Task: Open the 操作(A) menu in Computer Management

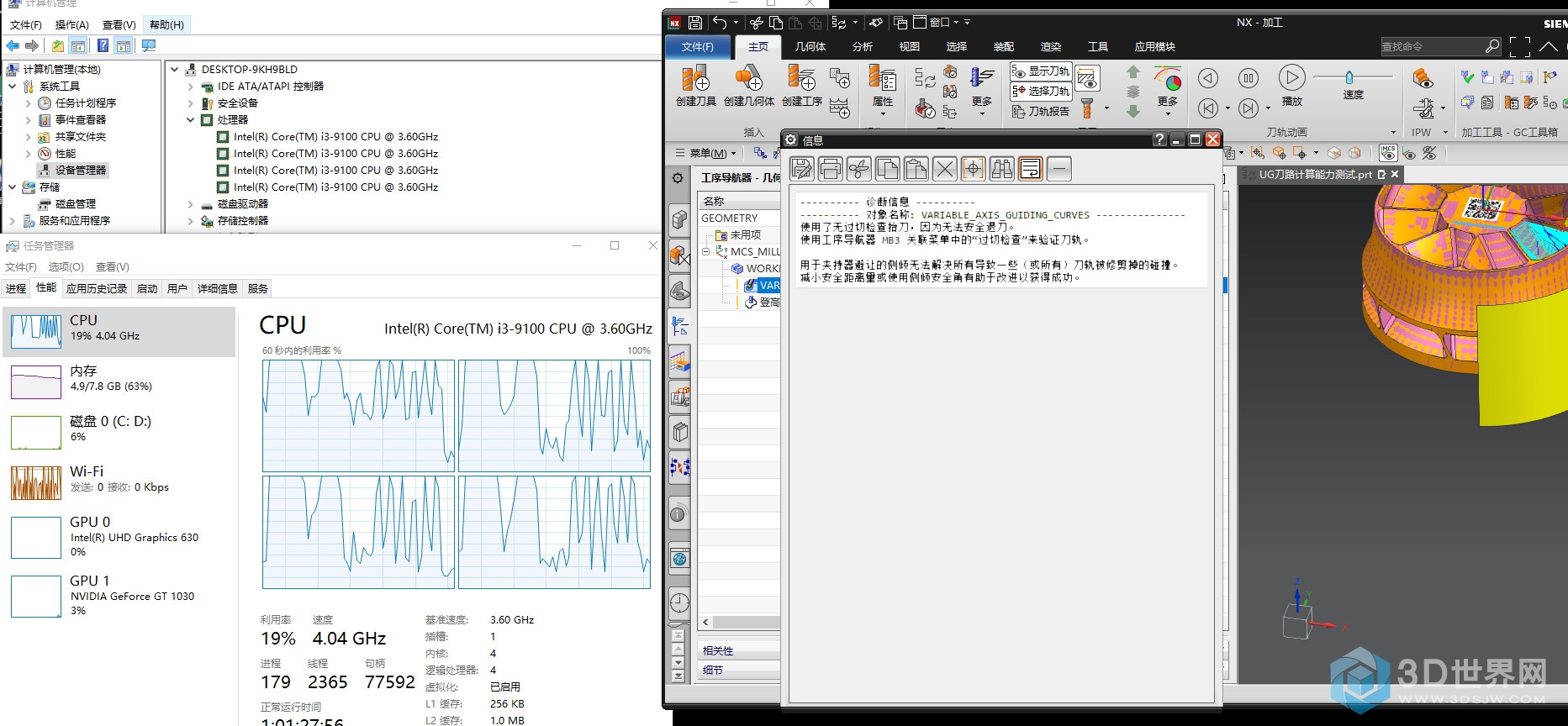Action: pyautogui.click(x=72, y=25)
